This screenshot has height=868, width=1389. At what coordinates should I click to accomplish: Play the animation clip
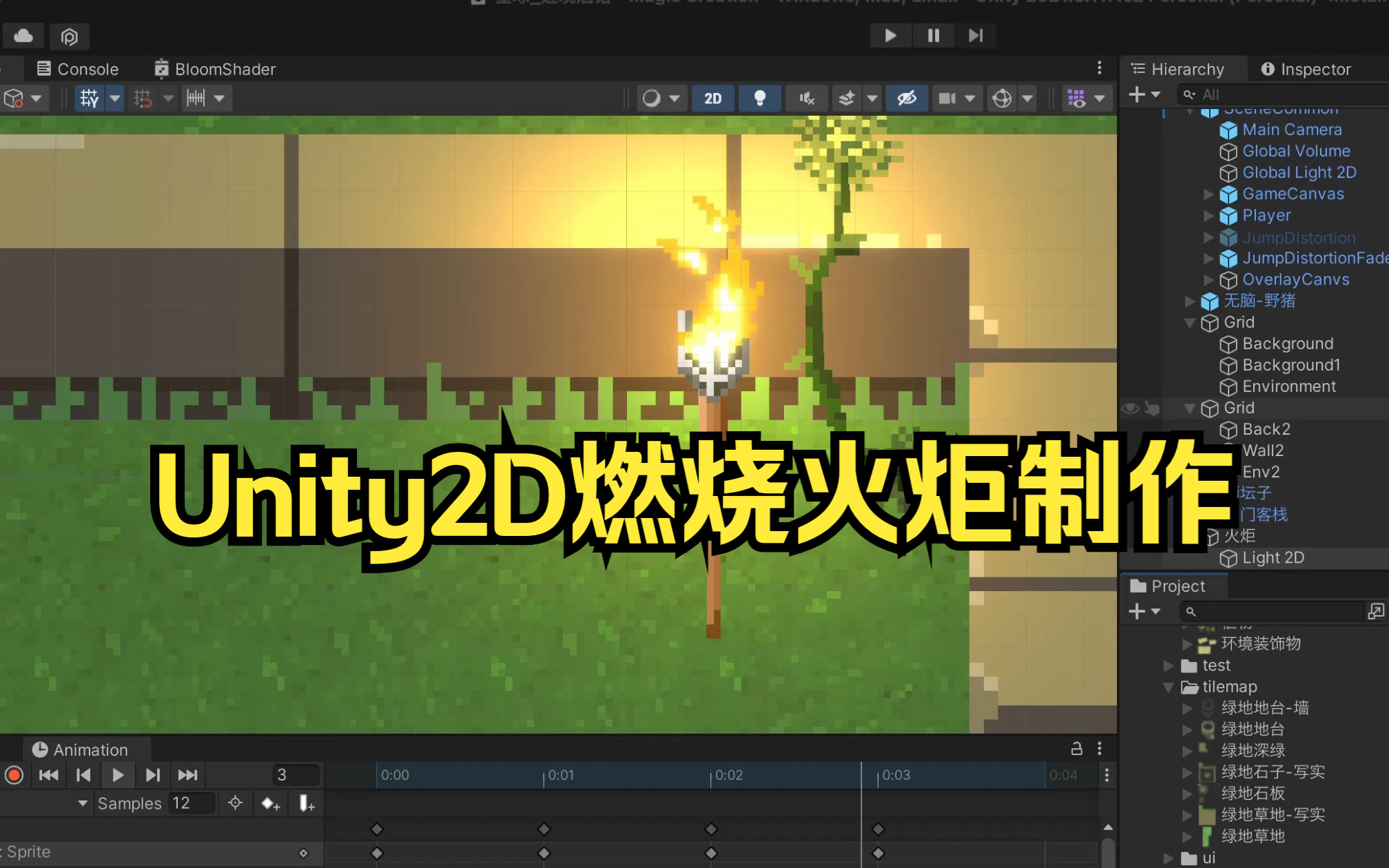point(118,776)
